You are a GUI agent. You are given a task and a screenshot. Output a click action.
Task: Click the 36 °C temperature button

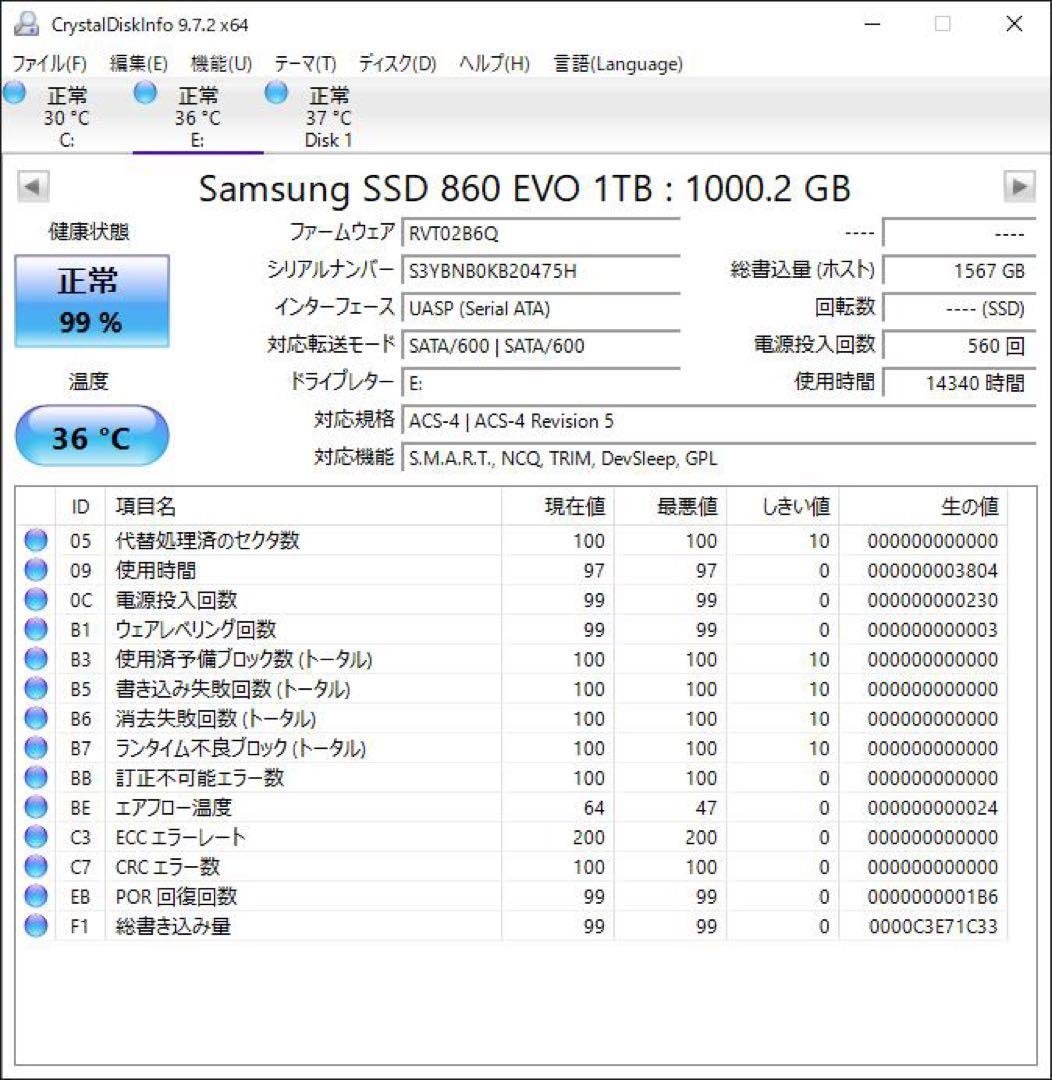click(92, 436)
